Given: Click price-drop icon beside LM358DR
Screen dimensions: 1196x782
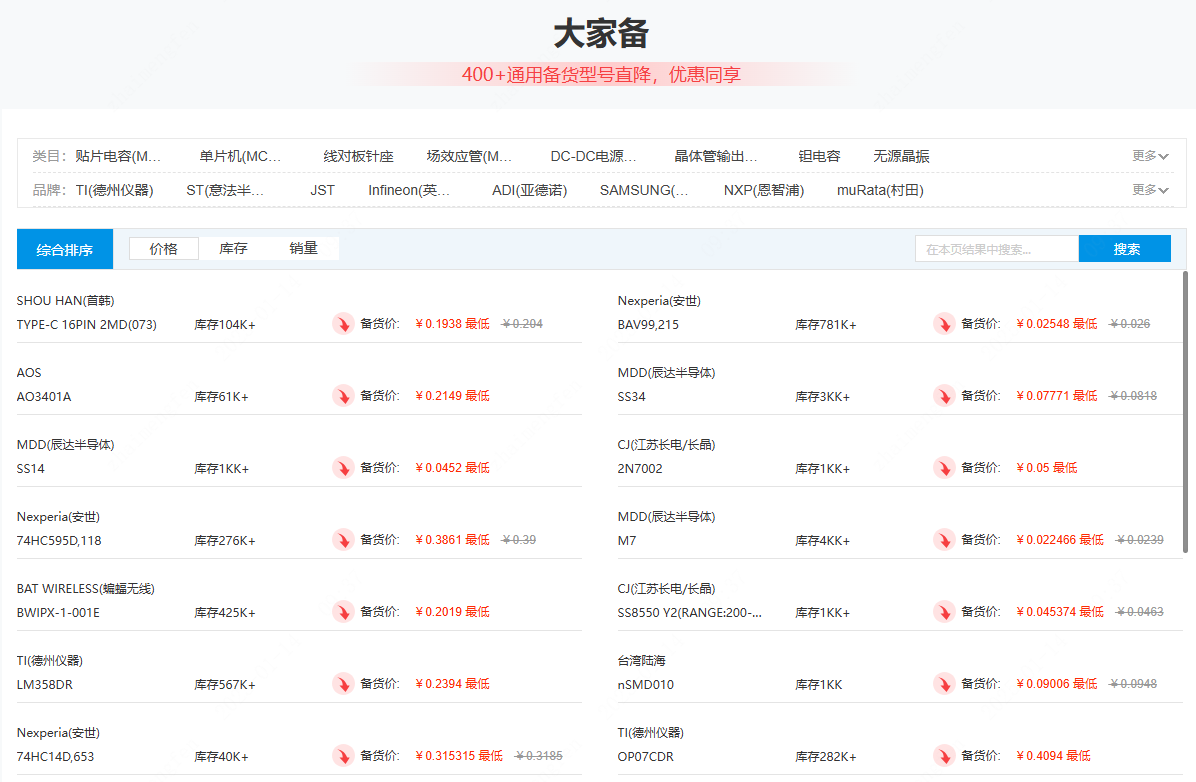Looking at the screenshot, I should point(343,684).
